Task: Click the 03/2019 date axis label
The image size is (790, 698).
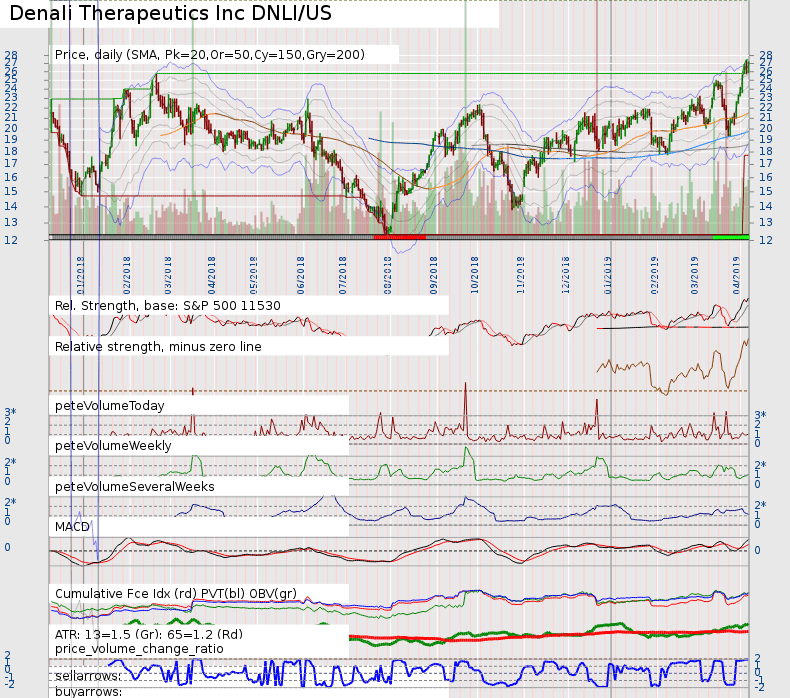Action: click(695, 276)
